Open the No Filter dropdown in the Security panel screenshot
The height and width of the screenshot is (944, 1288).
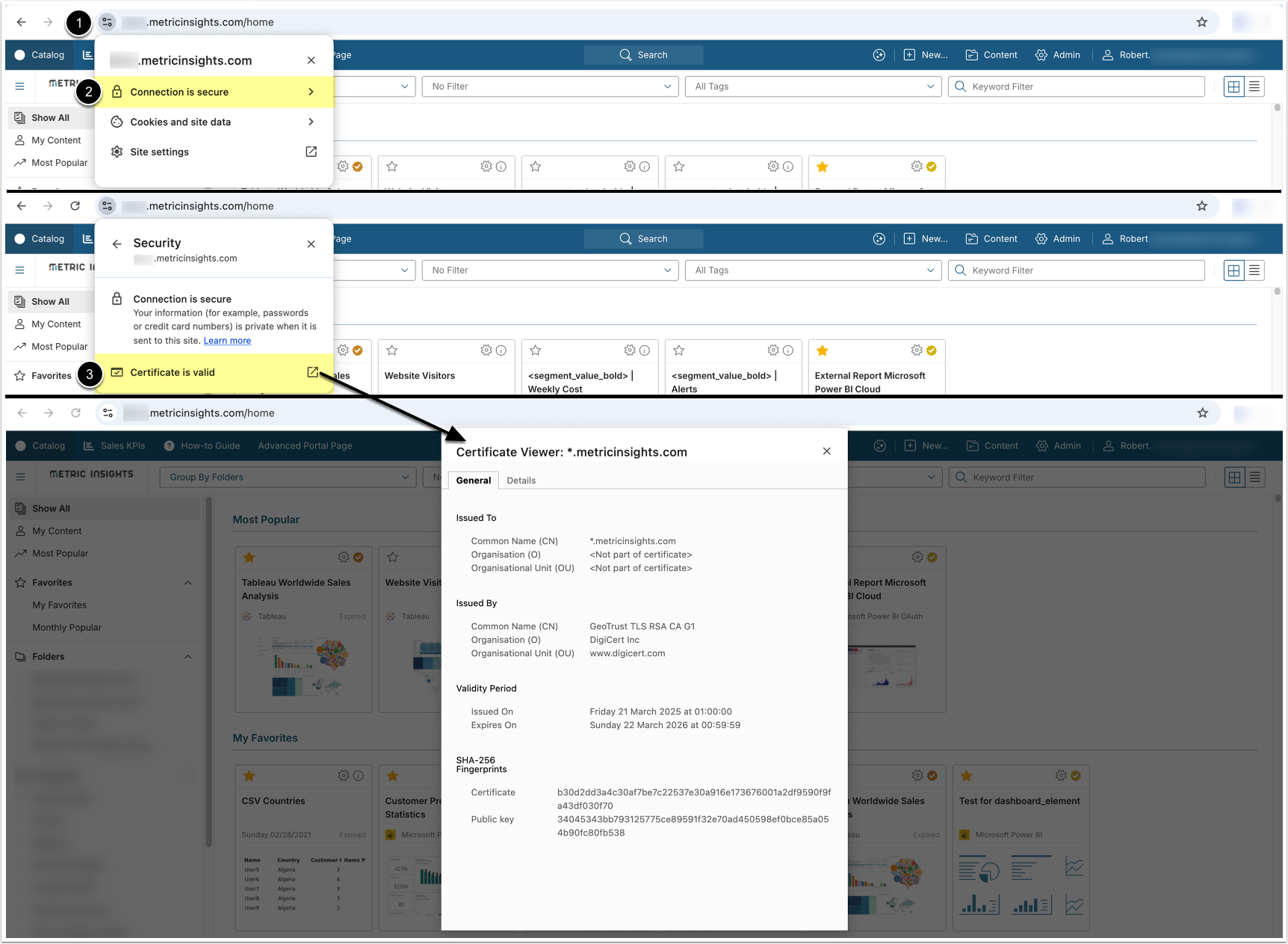point(551,271)
